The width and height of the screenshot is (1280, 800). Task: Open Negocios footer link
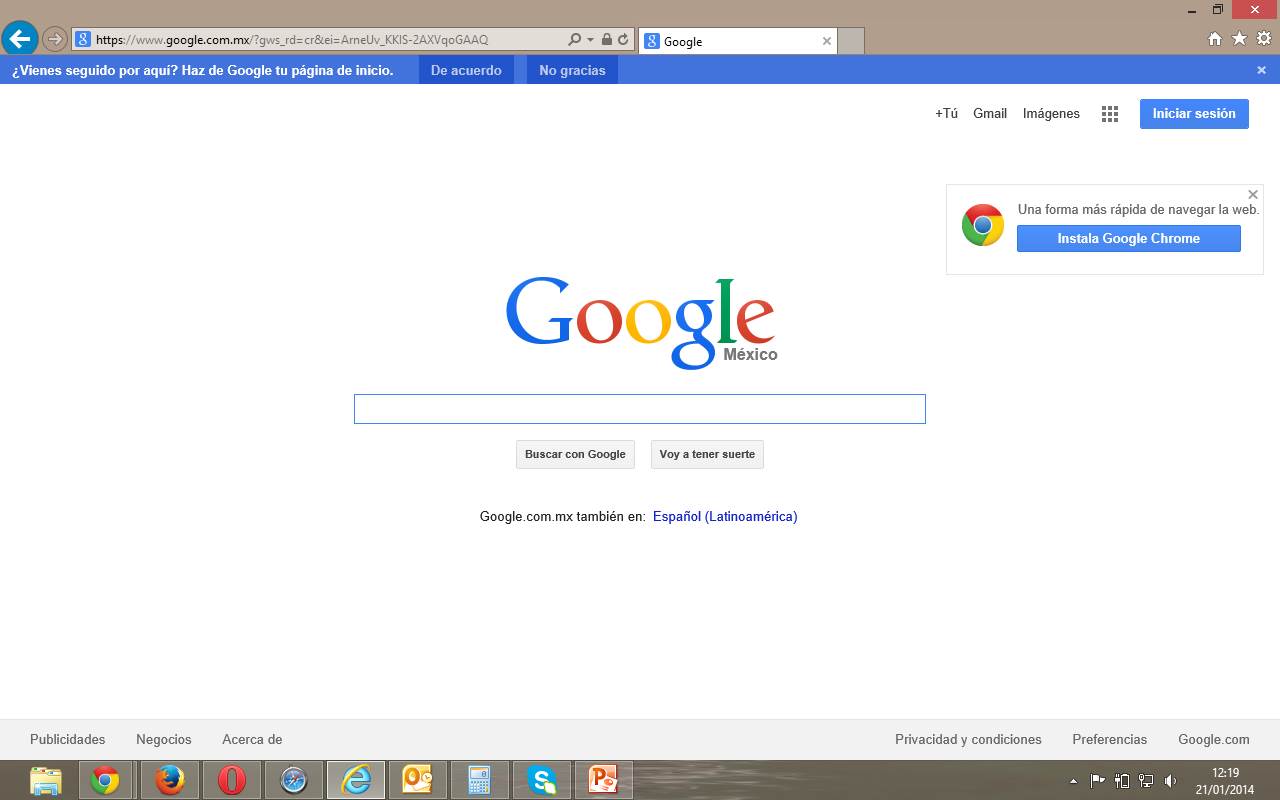[x=164, y=739]
